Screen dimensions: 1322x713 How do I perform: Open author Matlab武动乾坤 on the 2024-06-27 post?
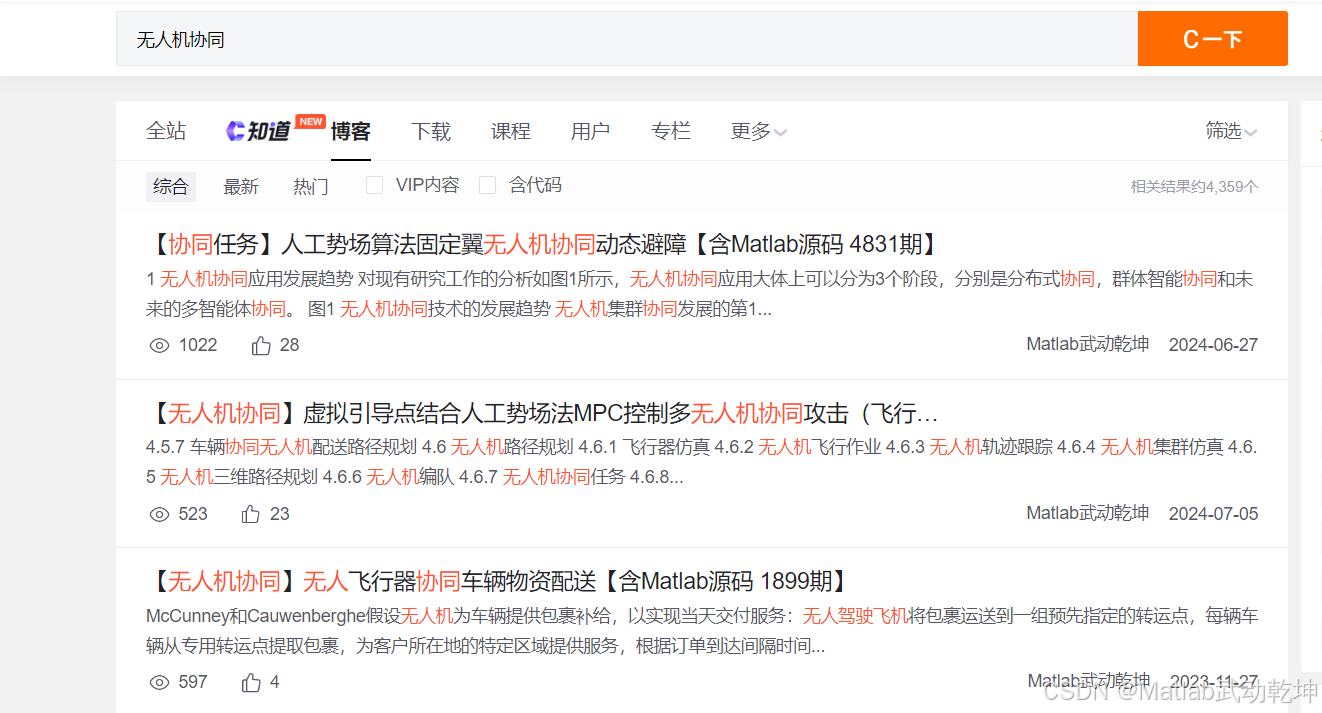1088,345
